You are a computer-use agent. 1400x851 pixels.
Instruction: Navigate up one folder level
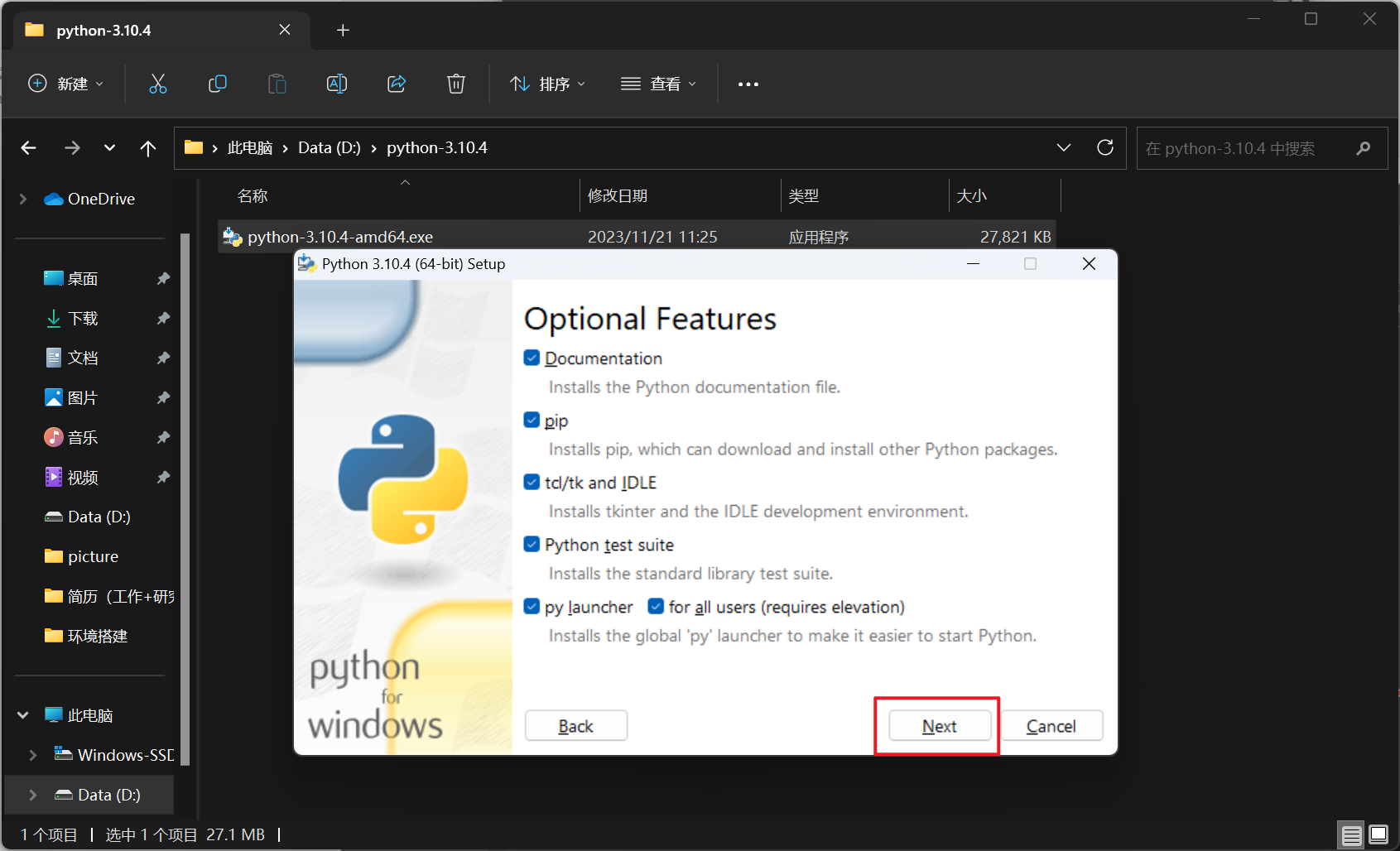point(147,147)
